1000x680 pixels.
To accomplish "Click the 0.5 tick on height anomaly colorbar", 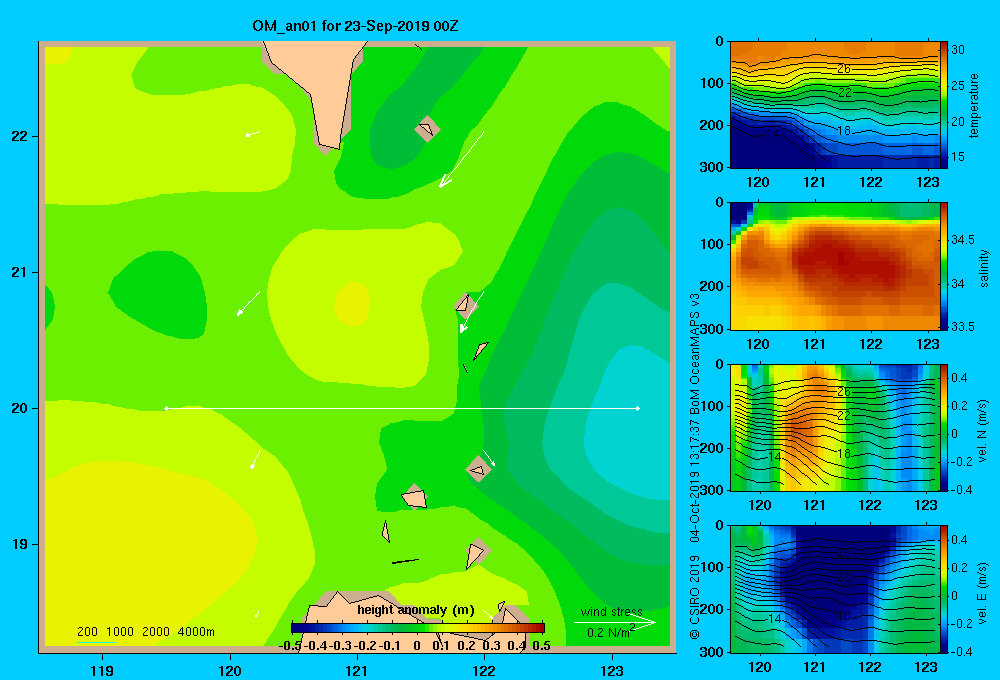I will [x=541, y=646].
